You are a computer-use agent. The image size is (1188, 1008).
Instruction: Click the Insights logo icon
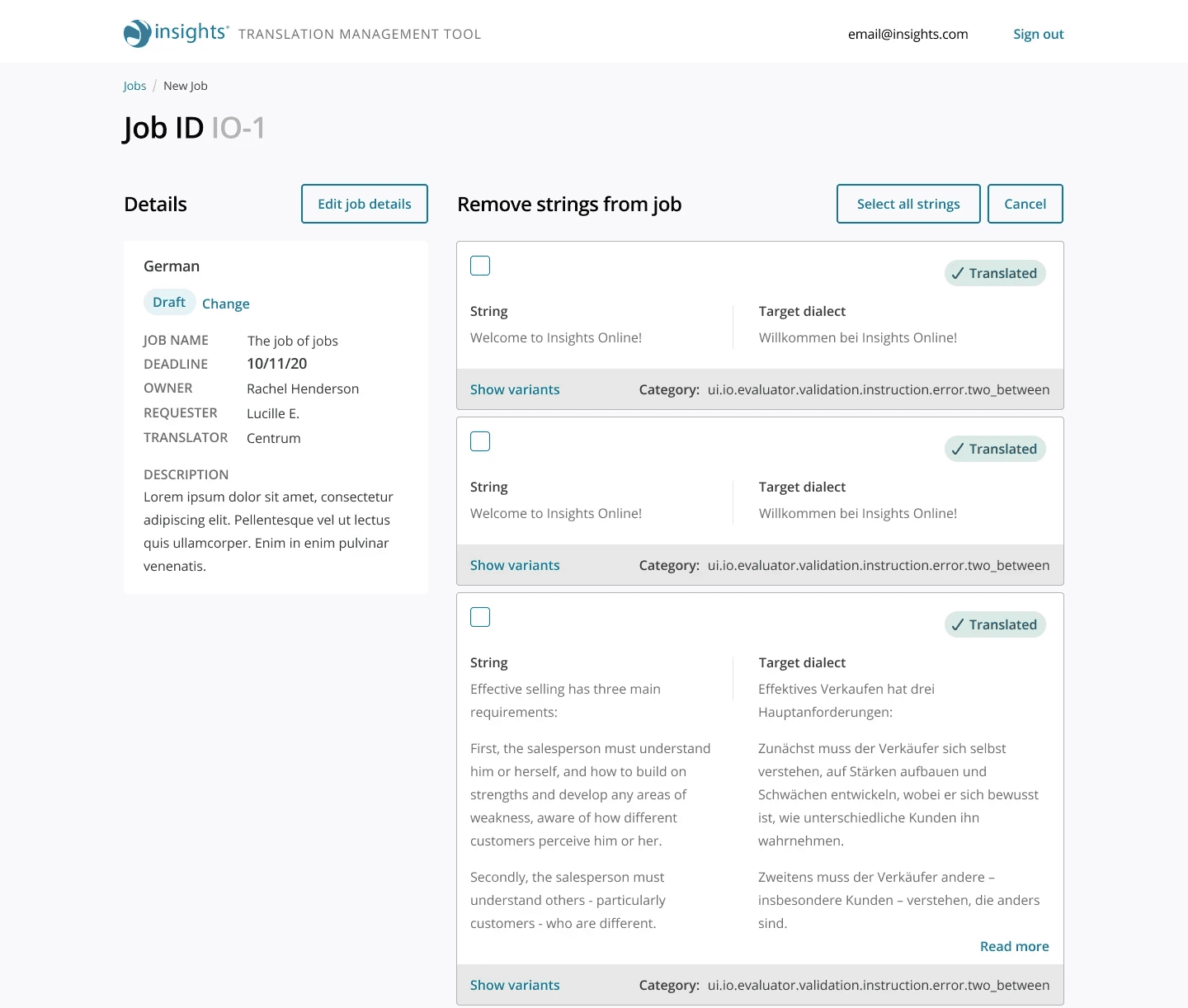(x=137, y=34)
